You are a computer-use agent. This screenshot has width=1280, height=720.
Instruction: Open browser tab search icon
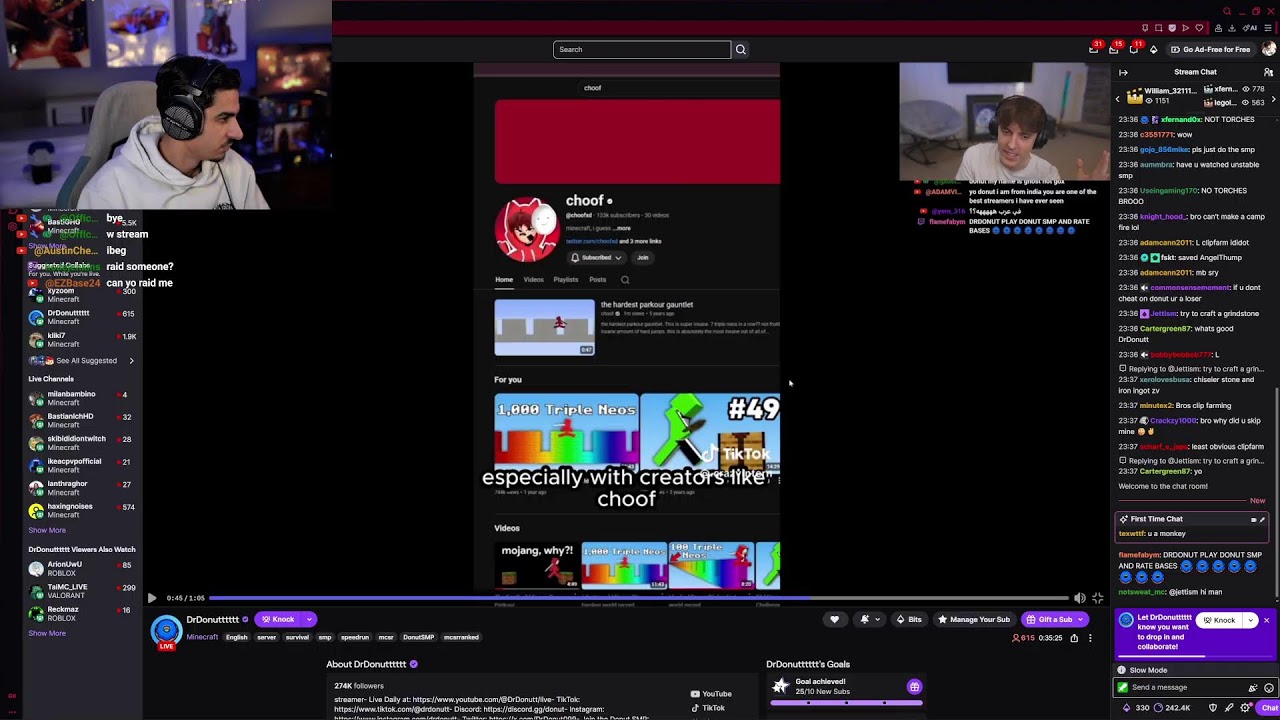tap(1227, 12)
